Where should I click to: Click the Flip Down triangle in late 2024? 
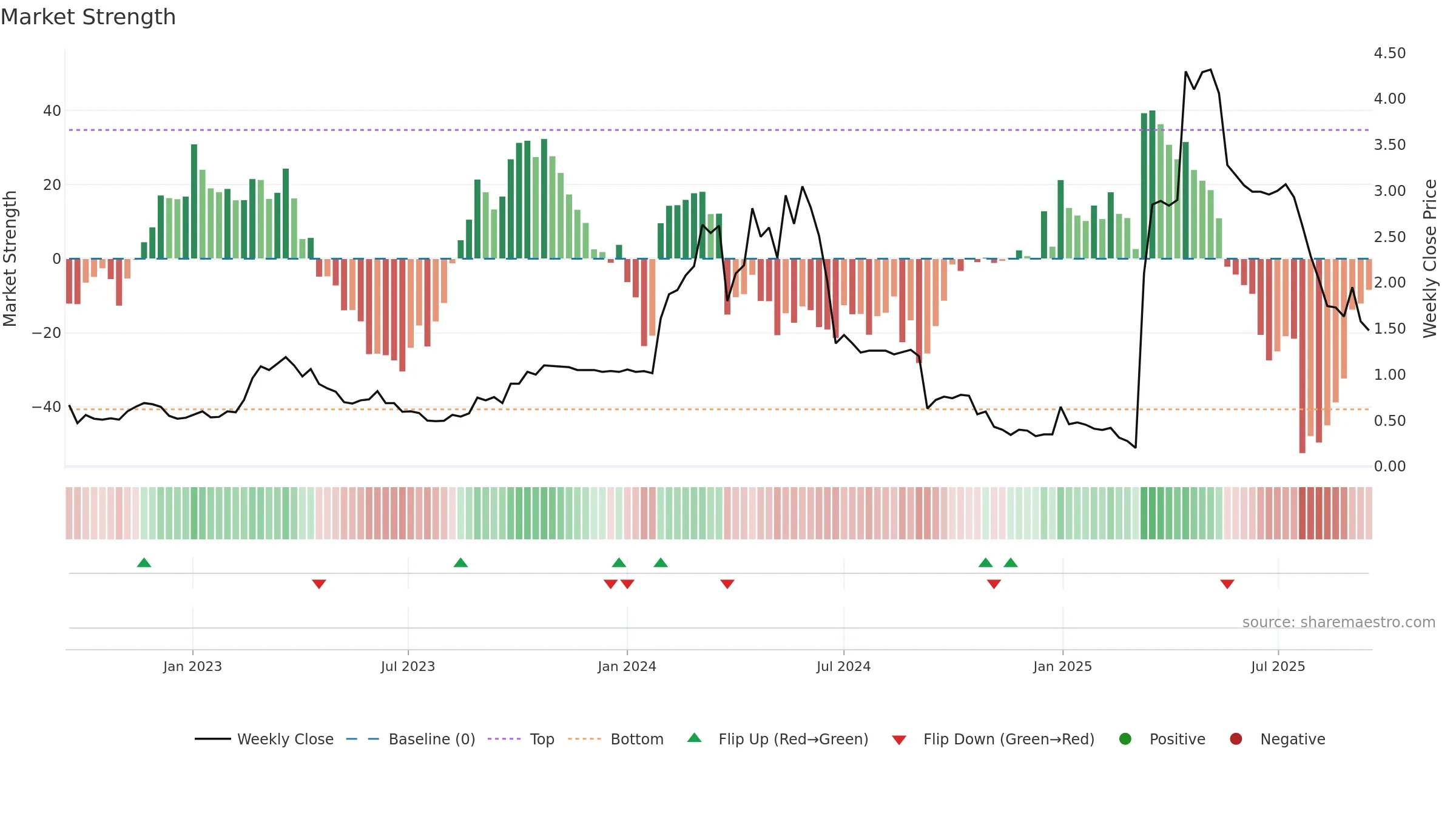click(x=994, y=584)
